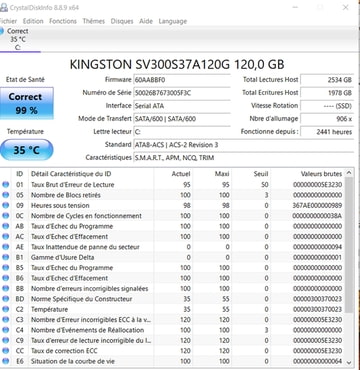Open the Disques menu
The height and width of the screenshot is (370, 360).
coord(122,21)
